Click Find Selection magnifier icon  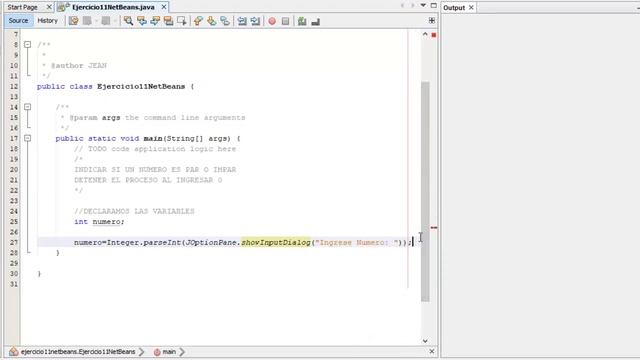pyautogui.click(x=128, y=21)
